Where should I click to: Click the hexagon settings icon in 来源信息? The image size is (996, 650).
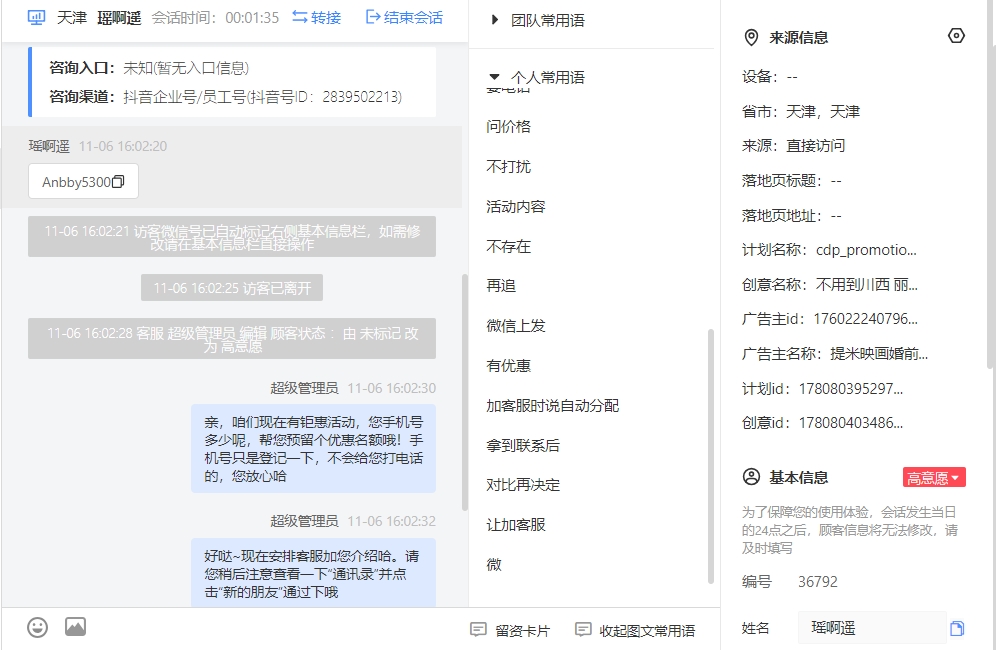tap(956, 36)
